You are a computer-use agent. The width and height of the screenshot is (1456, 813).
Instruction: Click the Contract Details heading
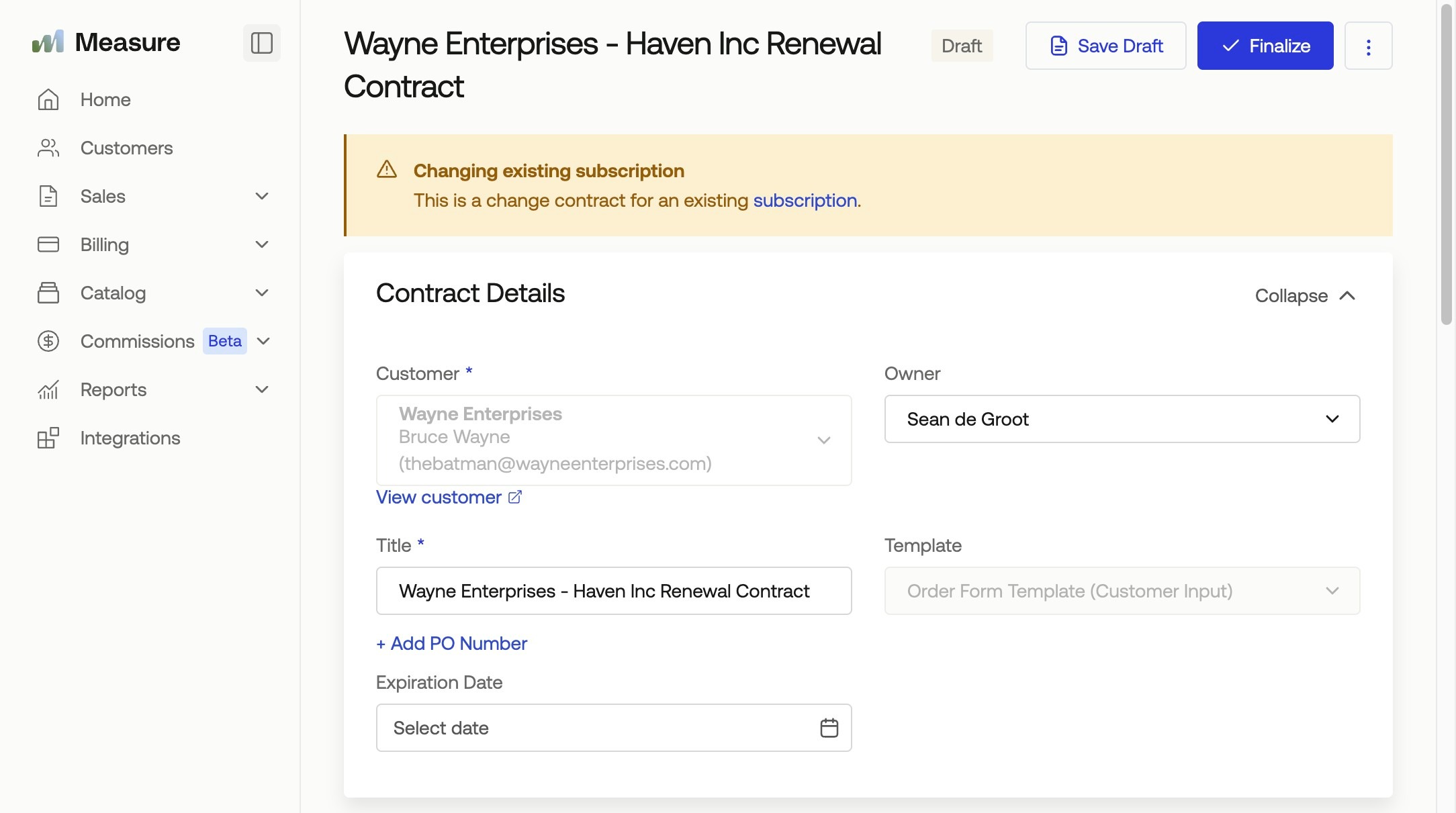(470, 293)
